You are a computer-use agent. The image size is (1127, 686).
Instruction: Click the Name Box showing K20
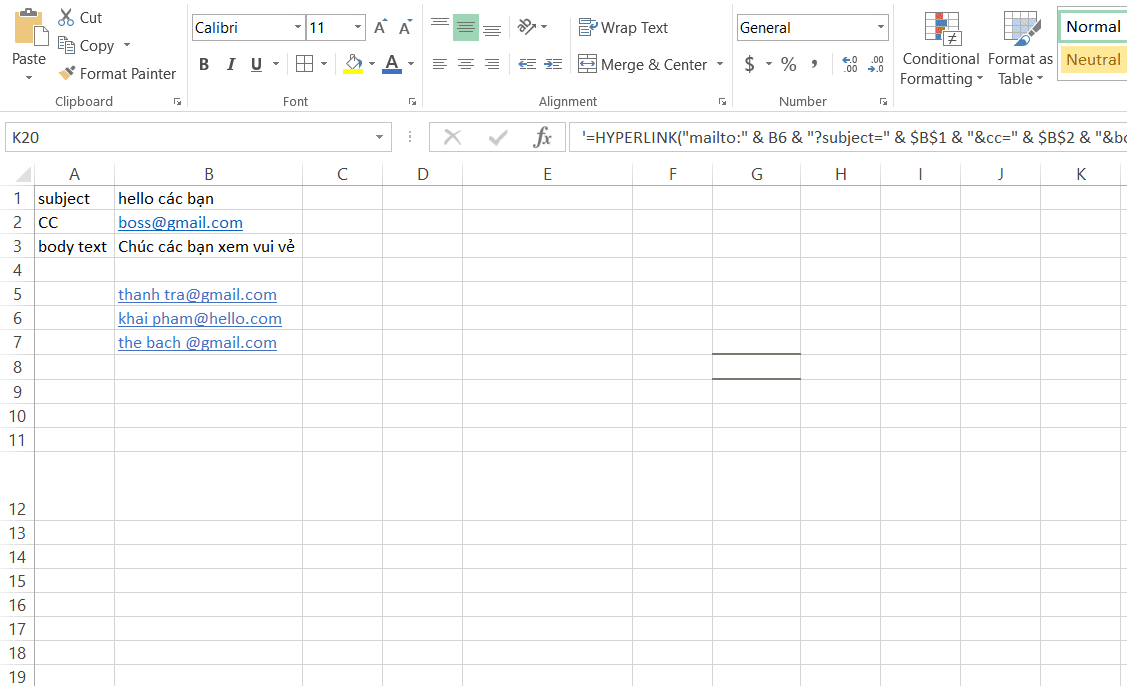[x=190, y=137]
